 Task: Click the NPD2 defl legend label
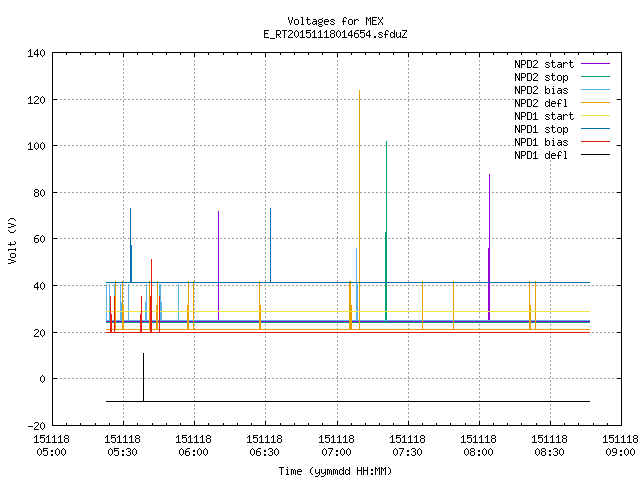click(x=541, y=103)
